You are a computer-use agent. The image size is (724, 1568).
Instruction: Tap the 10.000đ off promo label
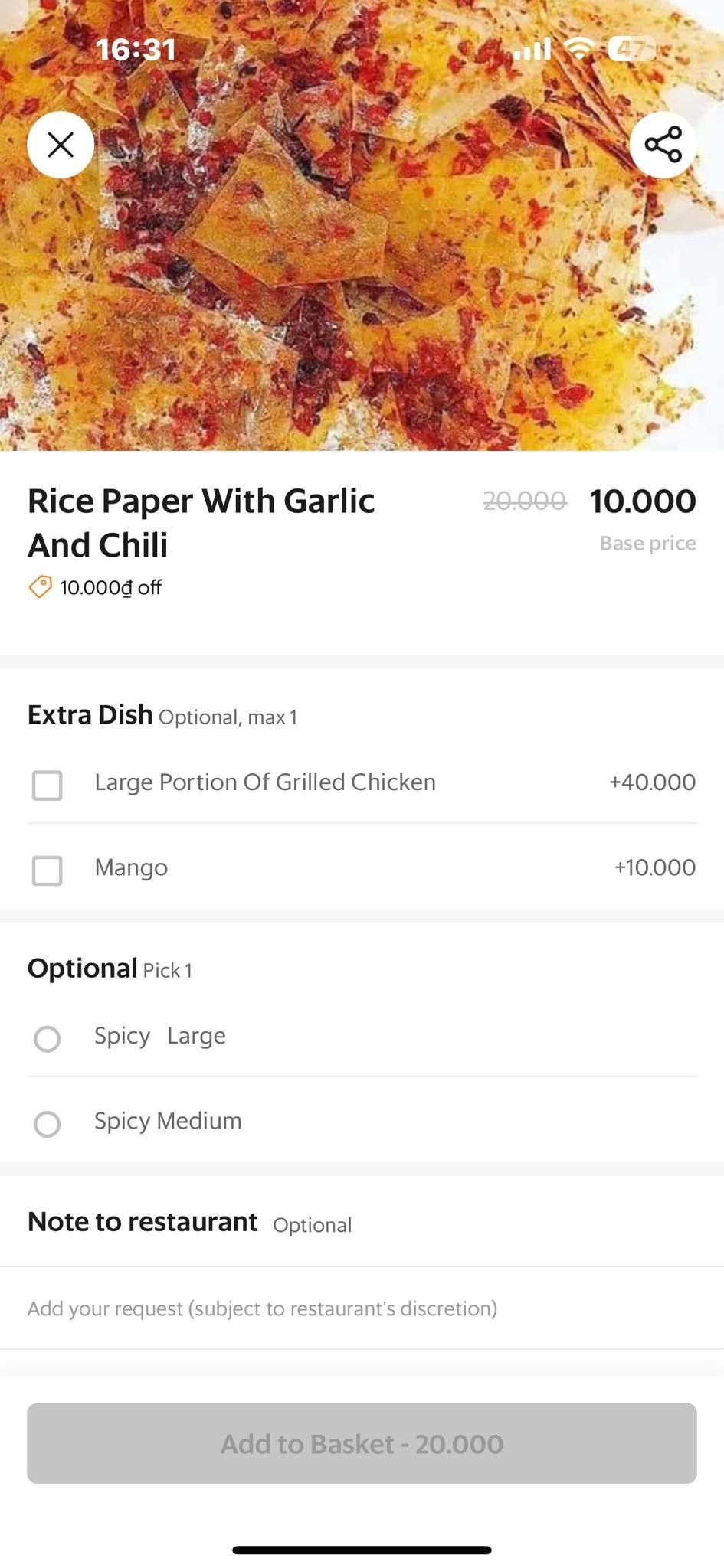coord(111,588)
